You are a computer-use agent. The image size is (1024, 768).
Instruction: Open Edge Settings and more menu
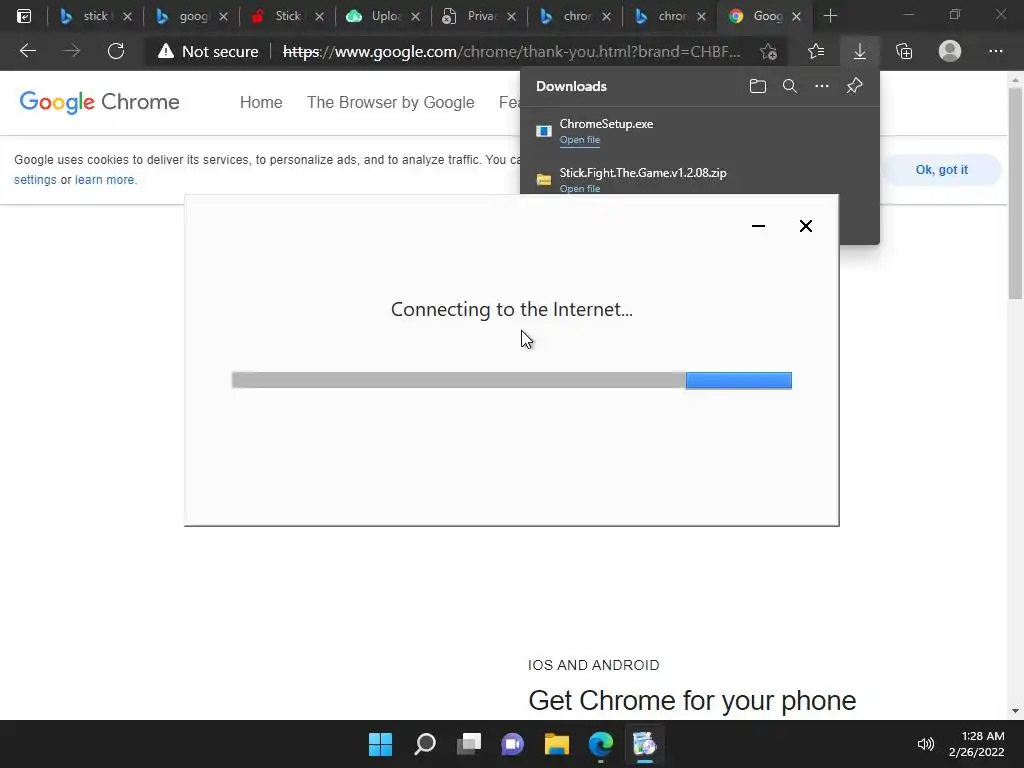click(995, 51)
